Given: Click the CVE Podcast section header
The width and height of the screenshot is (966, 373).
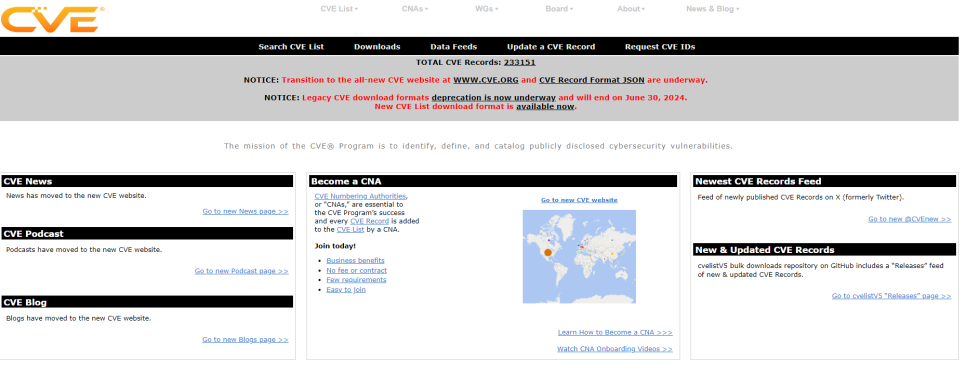Looking at the screenshot, I should [147, 234].
